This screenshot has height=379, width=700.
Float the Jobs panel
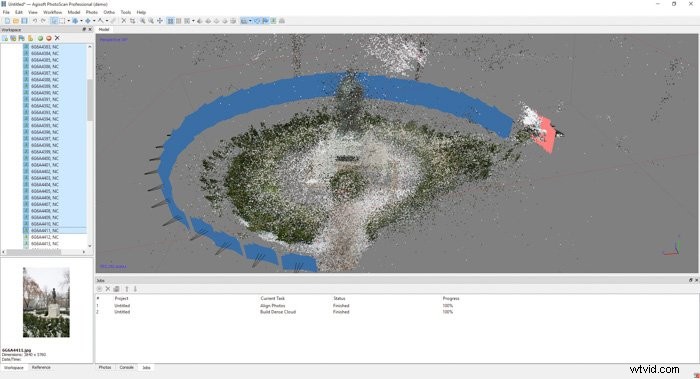tap(691, 280)
